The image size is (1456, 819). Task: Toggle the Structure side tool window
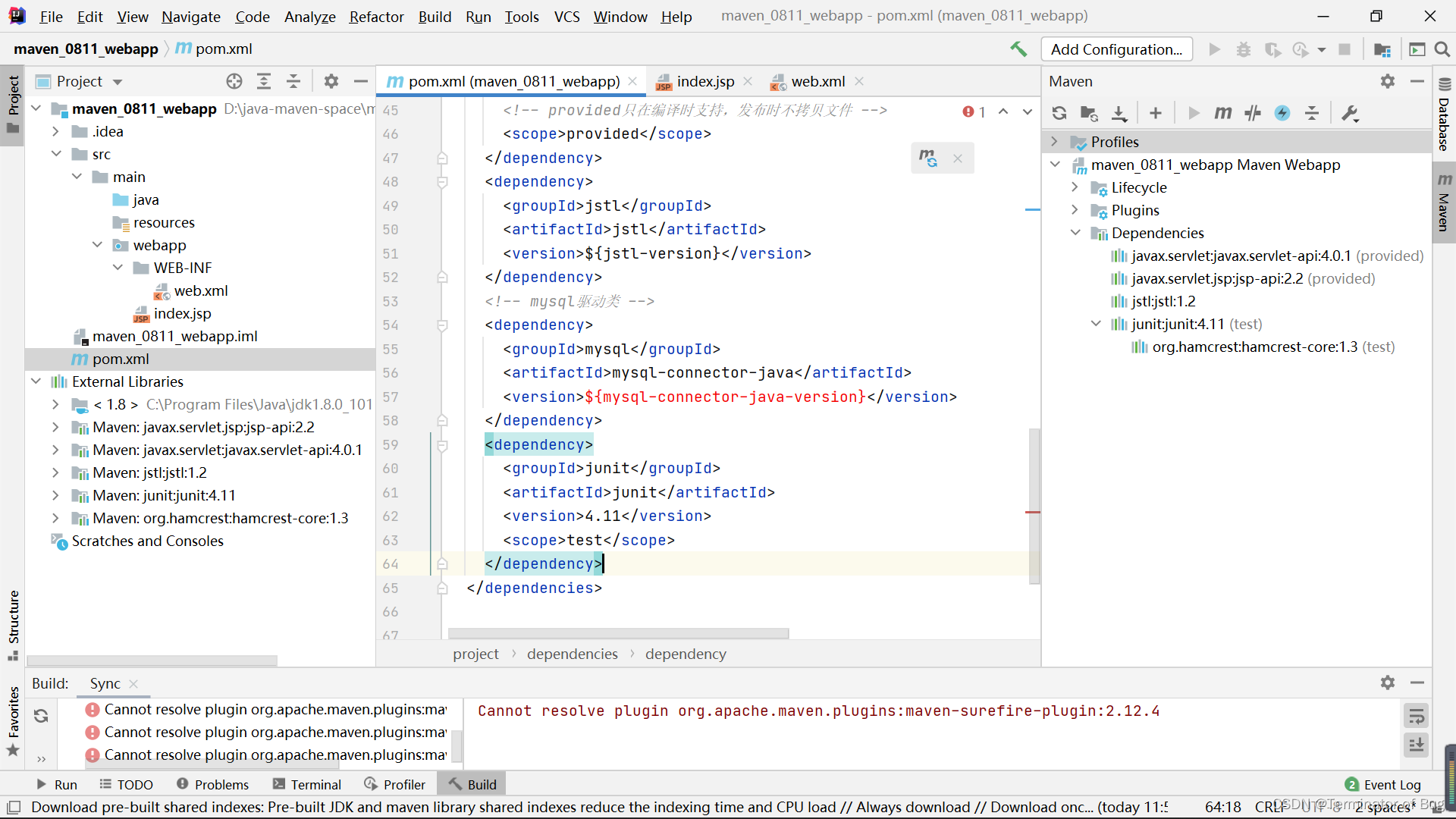coord(13,625)
